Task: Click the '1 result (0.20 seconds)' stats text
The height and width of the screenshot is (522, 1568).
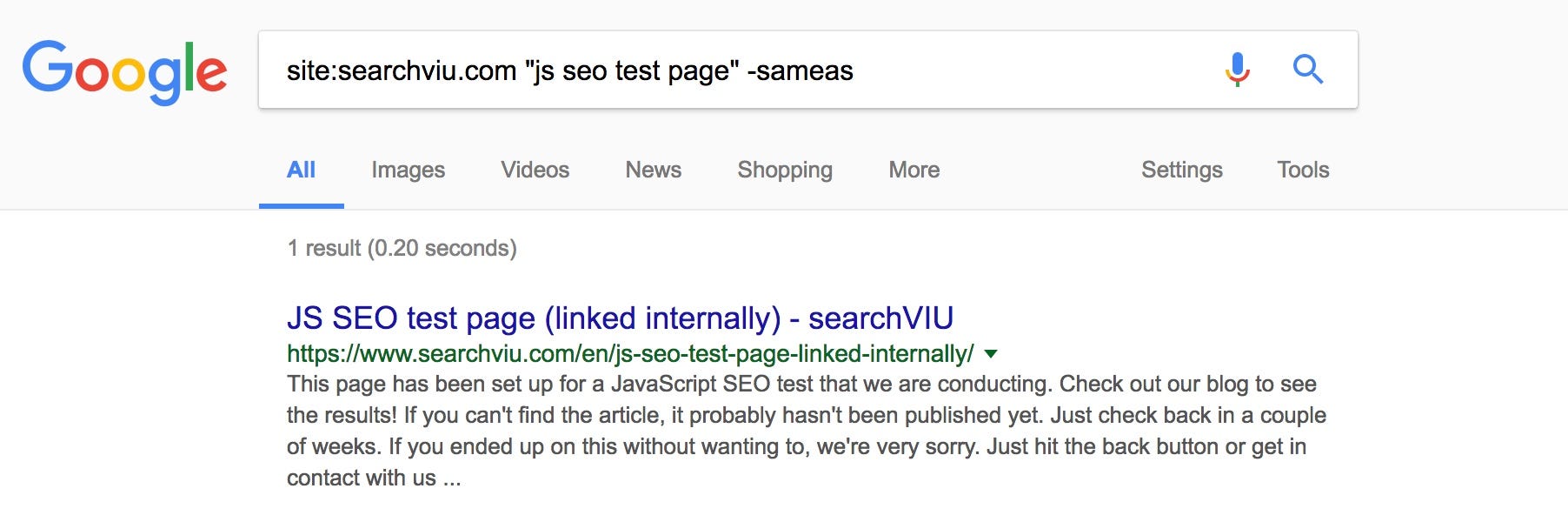Action: click(402, 248)
